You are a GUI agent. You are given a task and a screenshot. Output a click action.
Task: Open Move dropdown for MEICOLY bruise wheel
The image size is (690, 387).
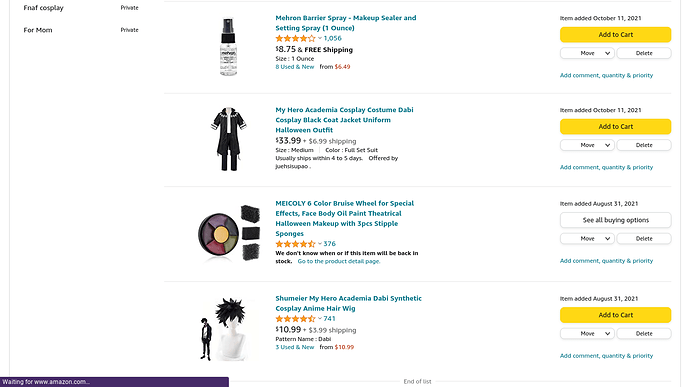click(x=587, y=239)
